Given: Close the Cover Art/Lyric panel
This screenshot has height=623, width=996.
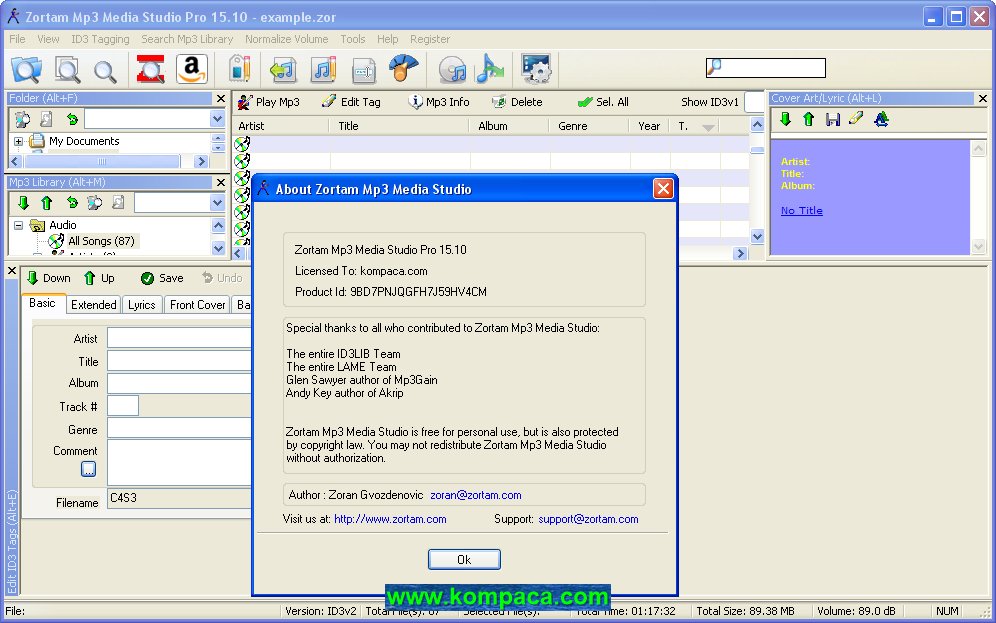Looking at the screenshot, I should pos(982,98).
